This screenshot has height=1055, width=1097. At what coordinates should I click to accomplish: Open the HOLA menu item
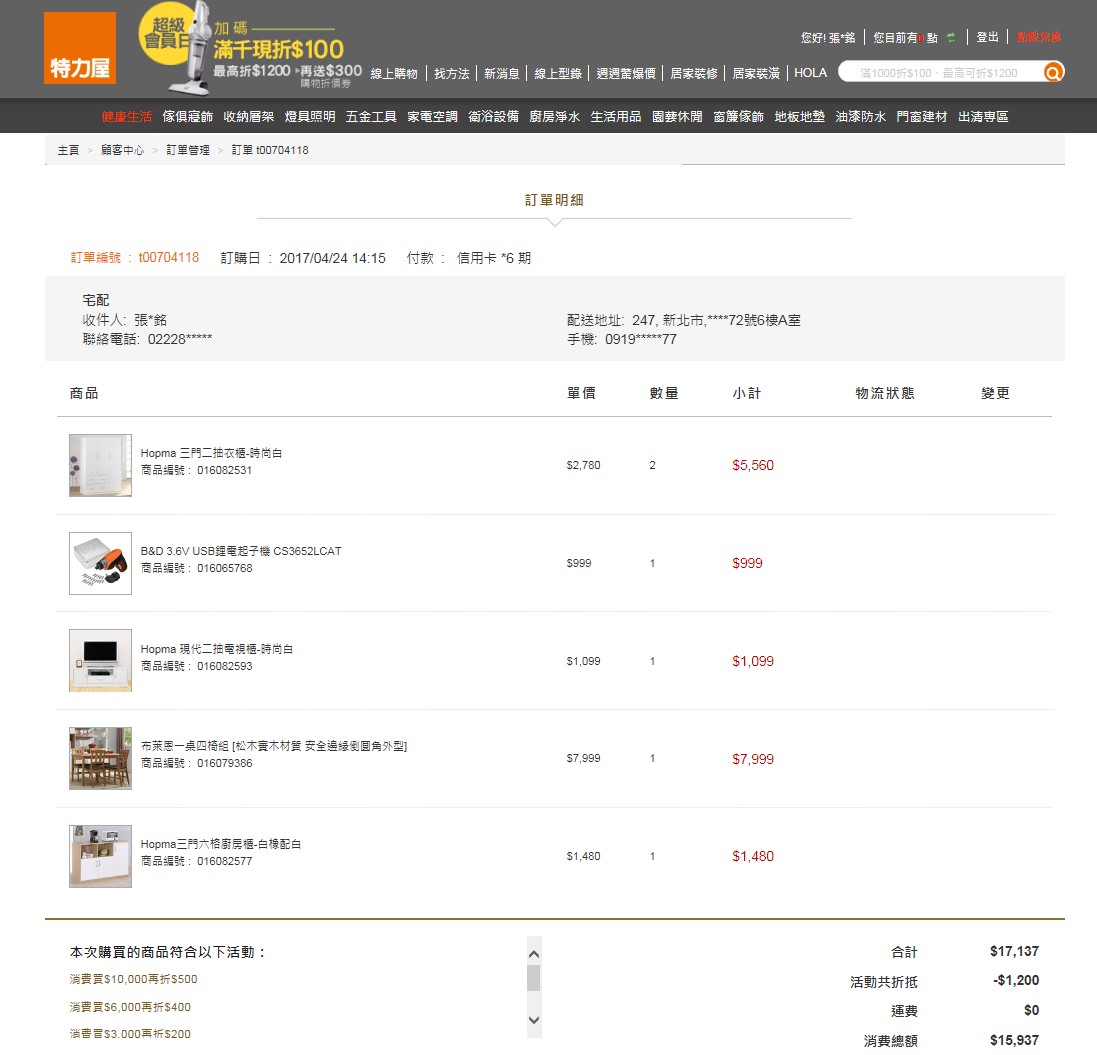(x=810, y=73)
